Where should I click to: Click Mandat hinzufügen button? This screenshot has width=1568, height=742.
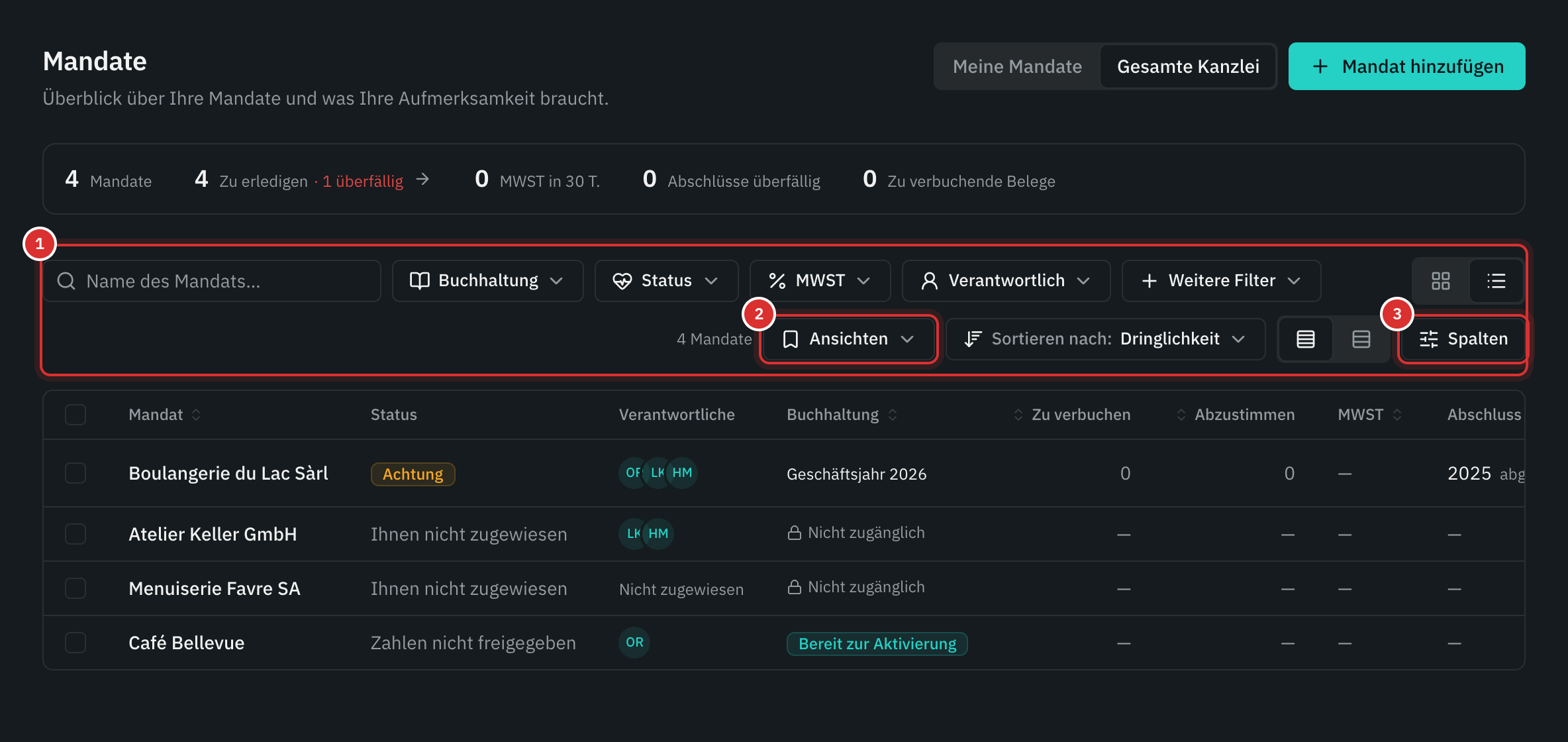(1406, 66)
